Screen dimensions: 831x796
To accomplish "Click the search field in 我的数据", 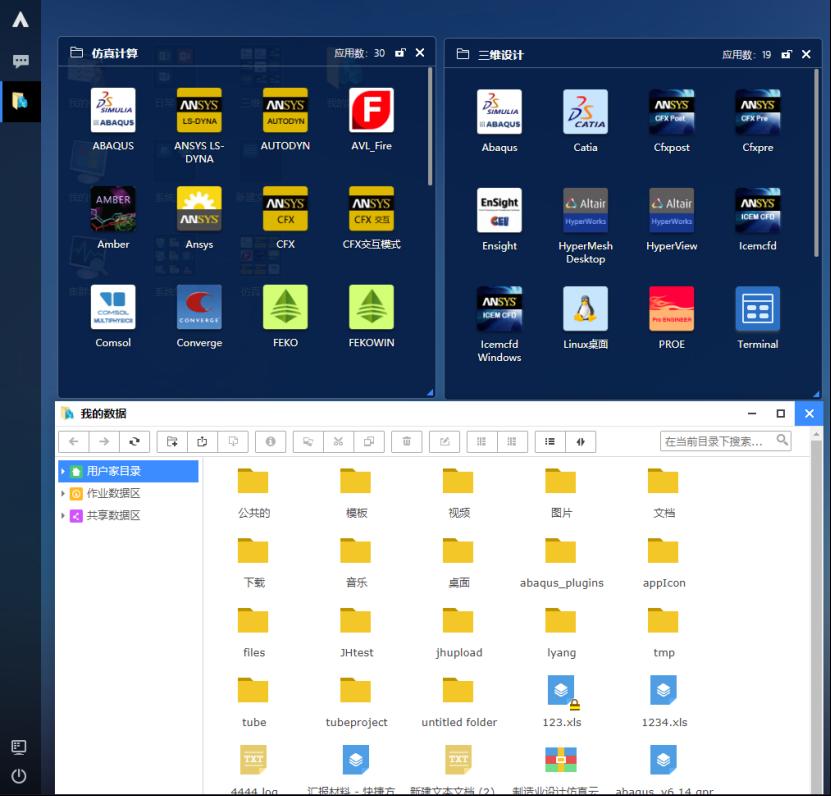I will [718, 441].
